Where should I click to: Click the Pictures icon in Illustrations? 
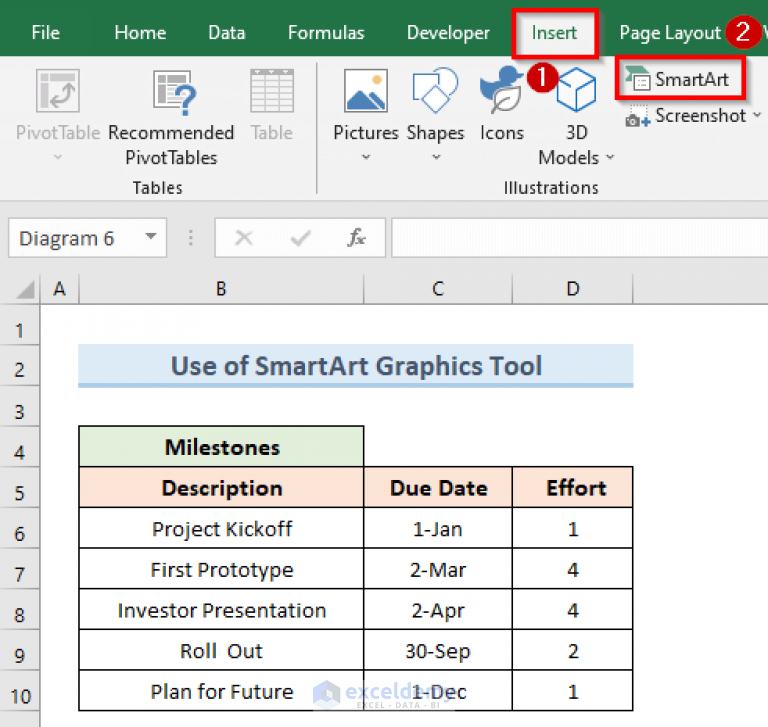365,92
